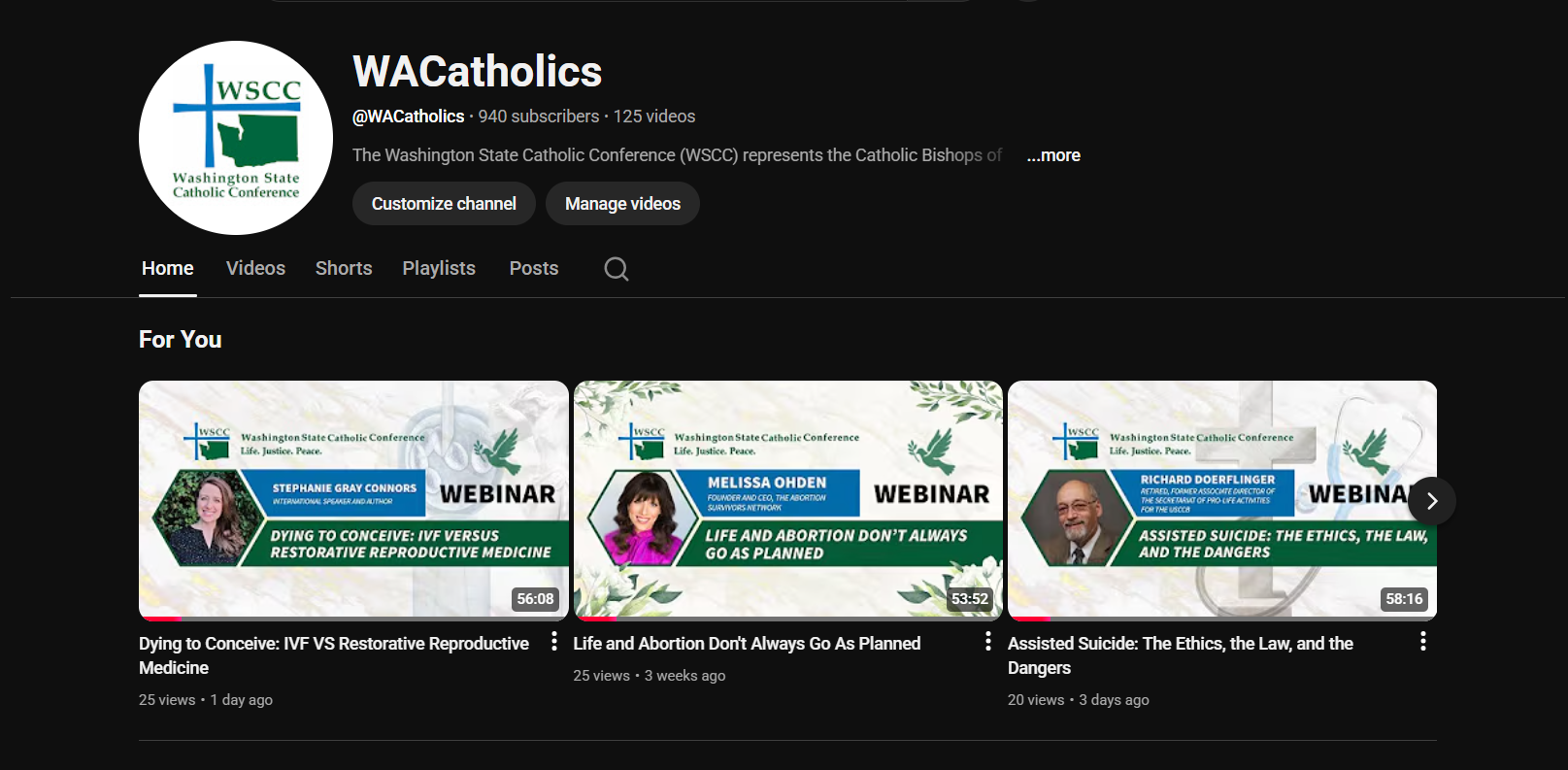This screenshot has height=770, width=1568.
Task: Click the Manage videos button
Action: (x=622, y=204)
